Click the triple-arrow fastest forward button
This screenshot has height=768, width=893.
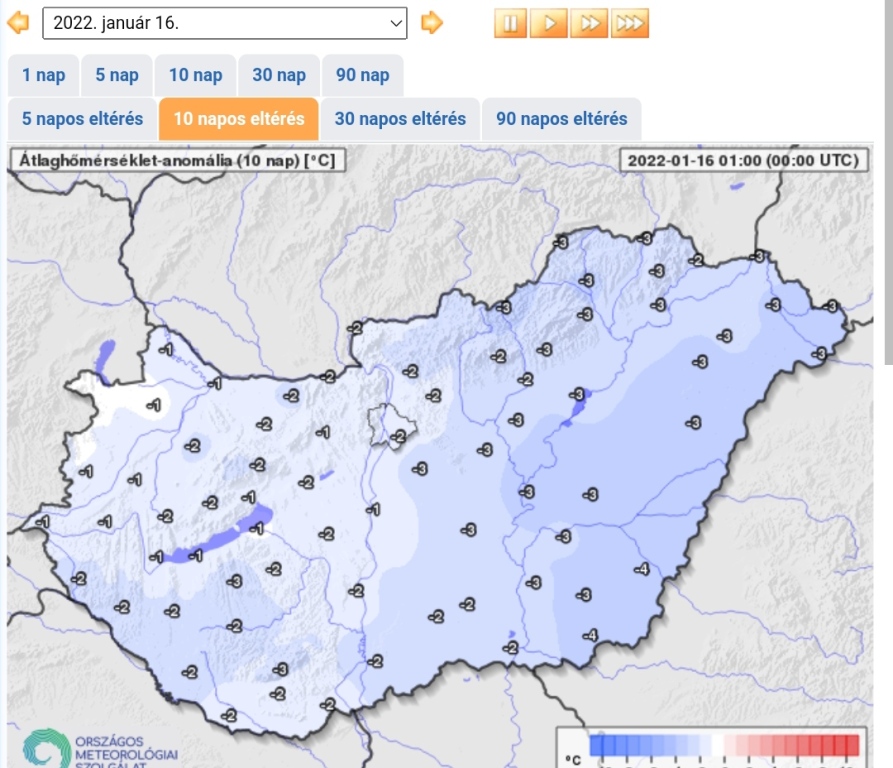pos(629,23)
